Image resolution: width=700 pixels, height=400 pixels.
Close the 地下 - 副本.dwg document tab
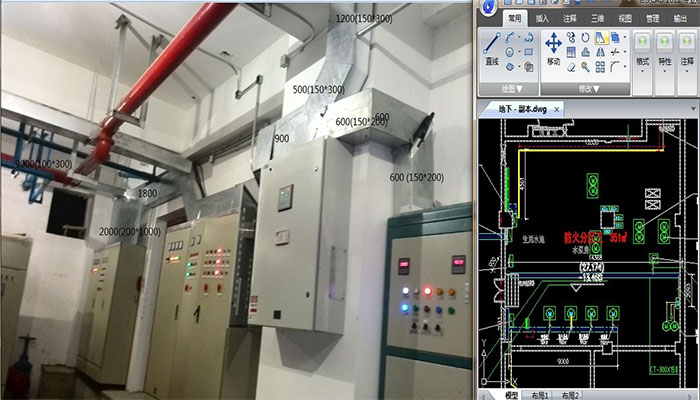[x=557, y=107]
